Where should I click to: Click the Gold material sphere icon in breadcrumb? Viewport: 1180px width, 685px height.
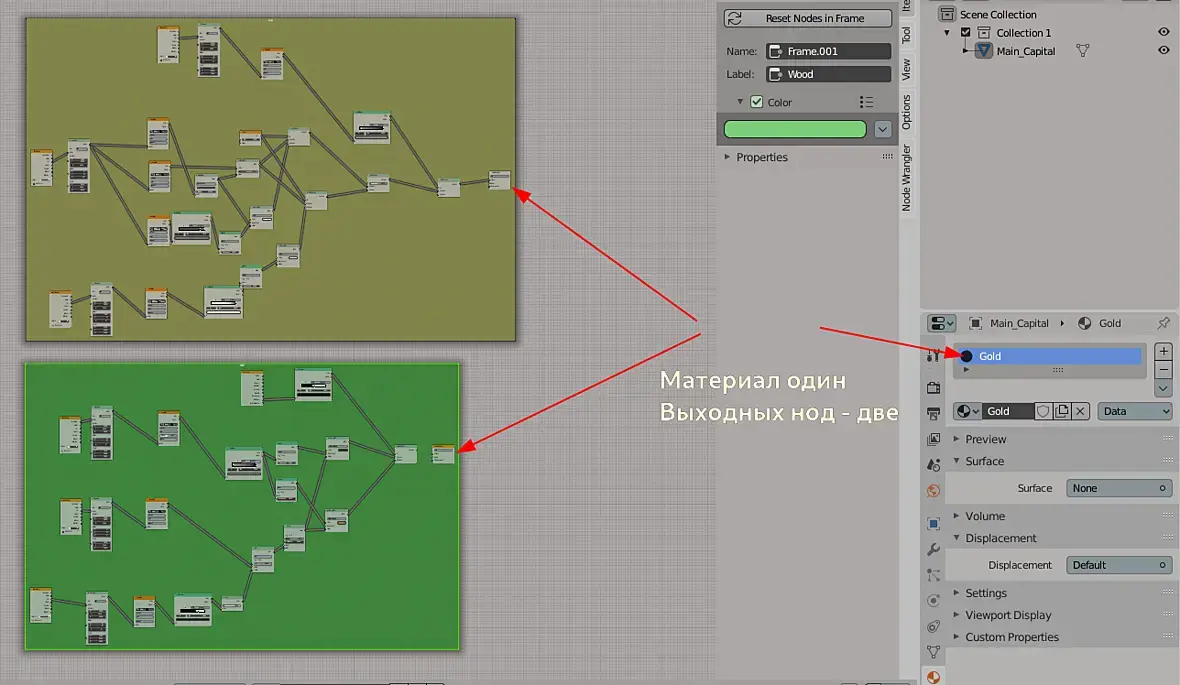tap(1084, 323)
